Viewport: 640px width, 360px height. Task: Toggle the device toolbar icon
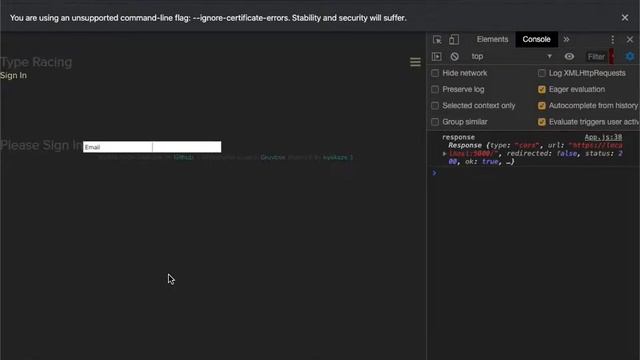pyautogui.click(x=454, y=40)
